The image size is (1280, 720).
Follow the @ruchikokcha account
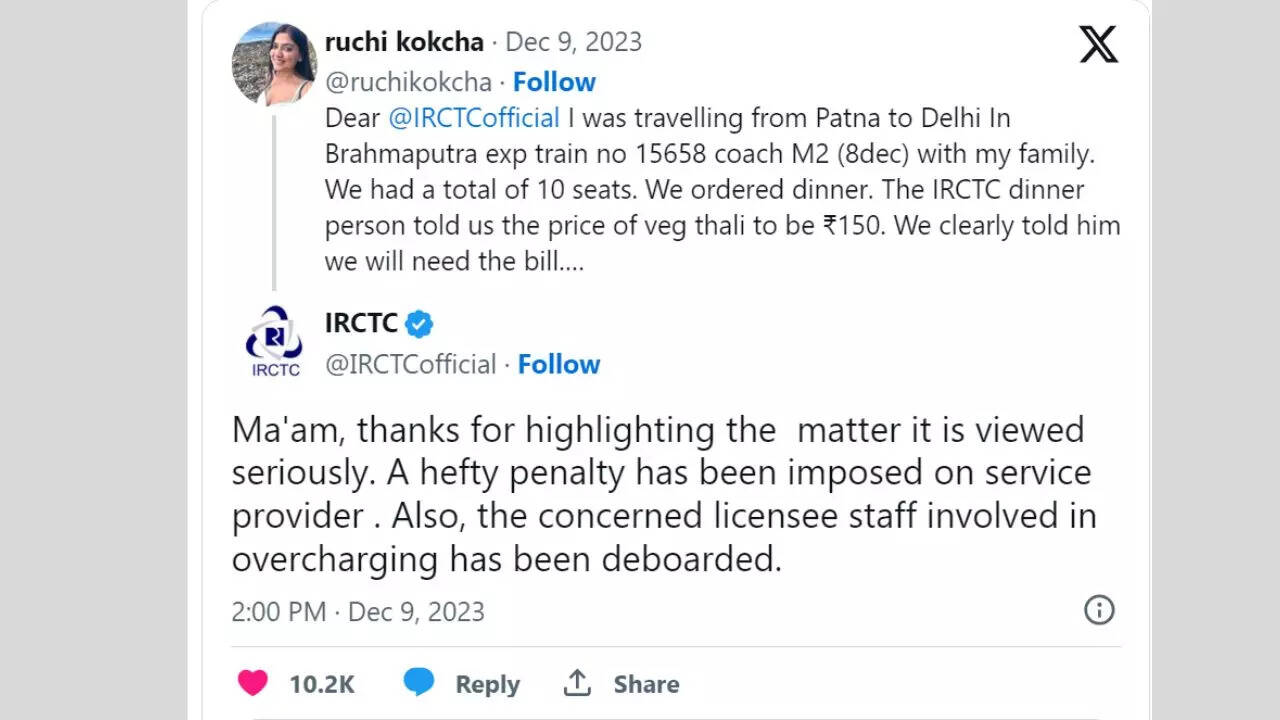click(x=554, y=82)
